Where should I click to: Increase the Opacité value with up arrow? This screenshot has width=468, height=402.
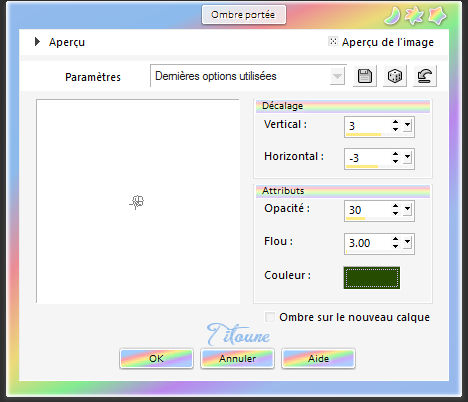point(395,206)
